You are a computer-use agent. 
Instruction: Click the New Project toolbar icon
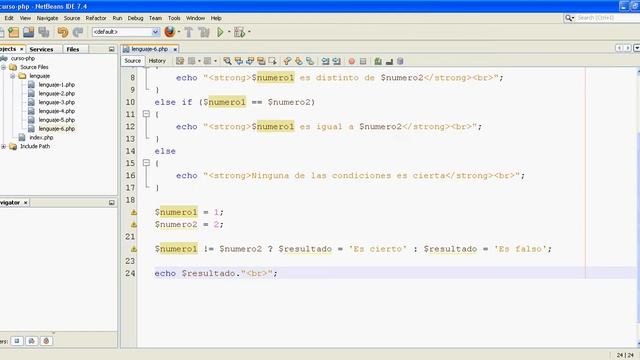click(x=13, y=32)
